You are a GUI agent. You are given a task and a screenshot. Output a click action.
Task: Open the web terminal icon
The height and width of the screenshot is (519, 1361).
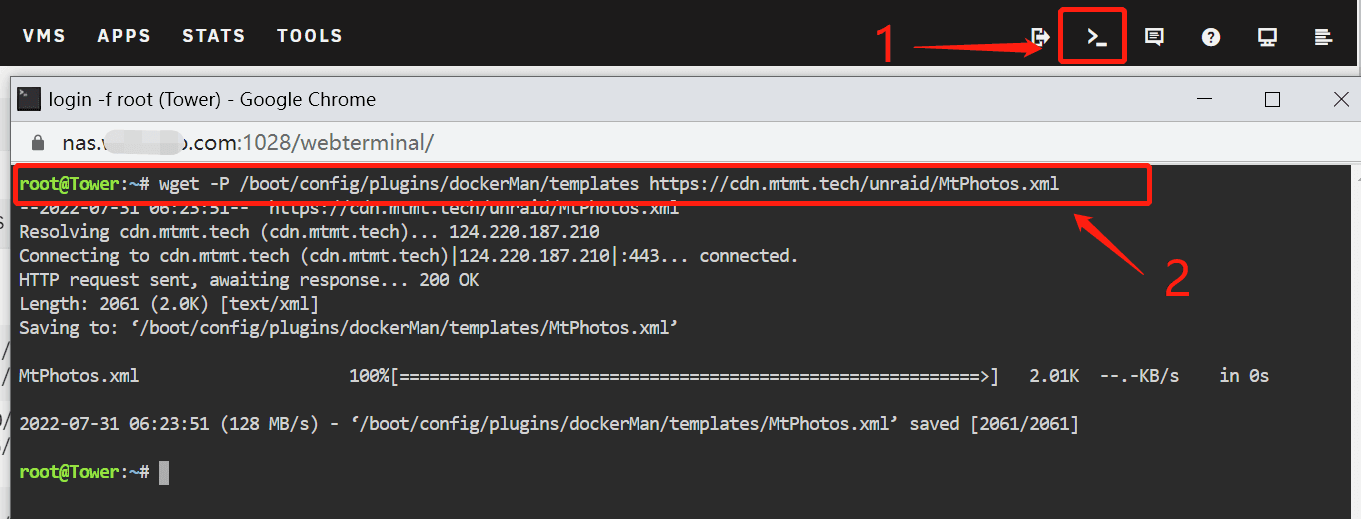[1097, 37]
